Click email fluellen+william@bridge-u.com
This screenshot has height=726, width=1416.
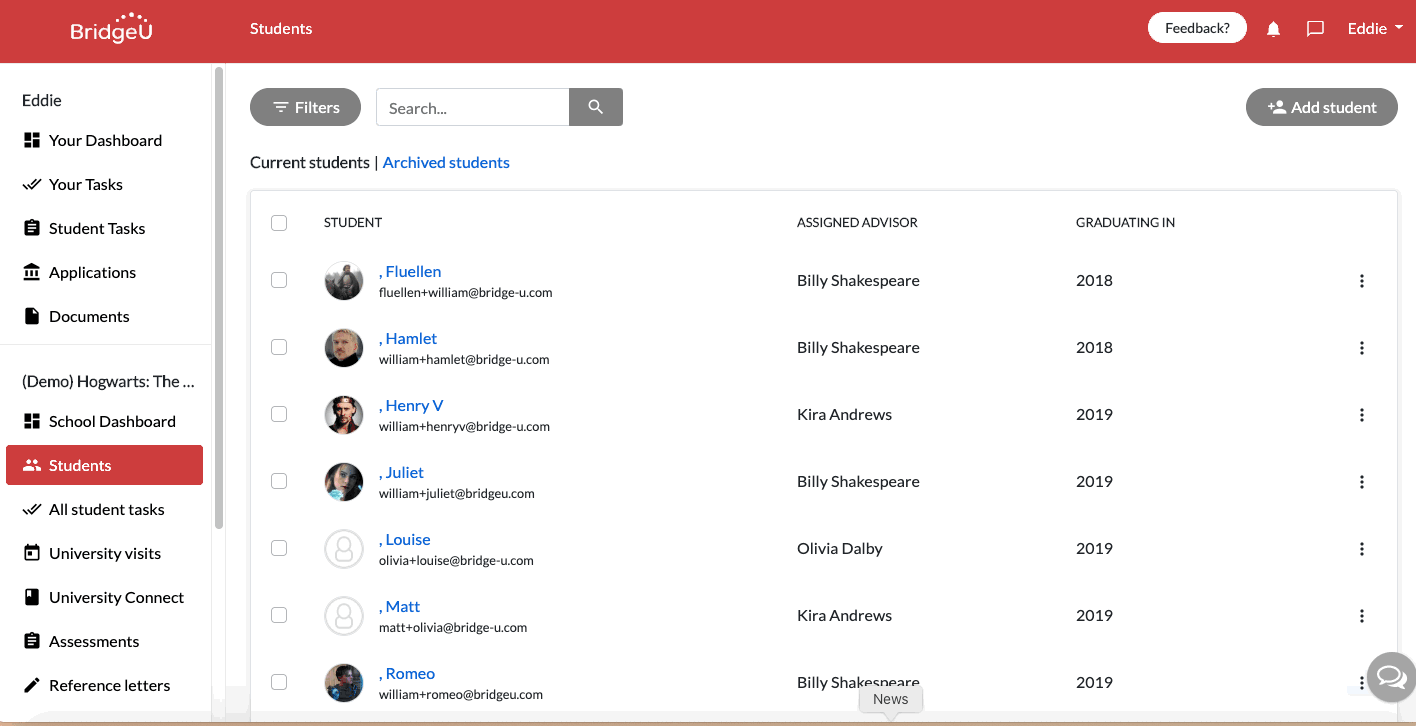(466, 293)
